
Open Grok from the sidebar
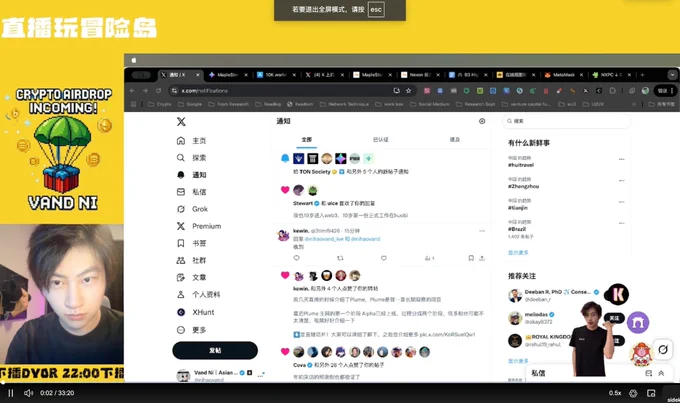click(192, 209)
